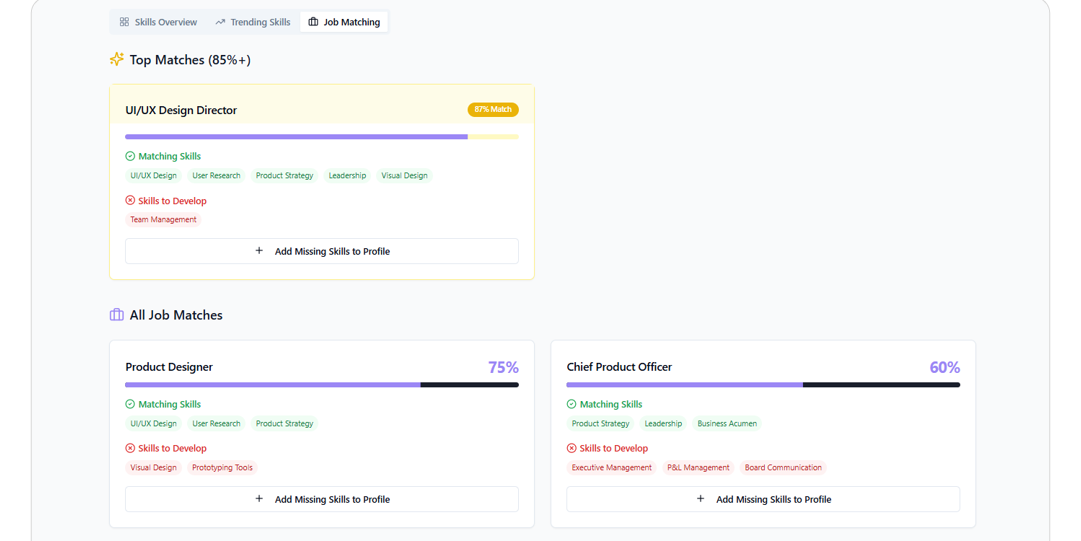The height and width of the screenshot is (541, 1081).
Task: Switch to the Trending Skills tab
Action: click(253, 22)
